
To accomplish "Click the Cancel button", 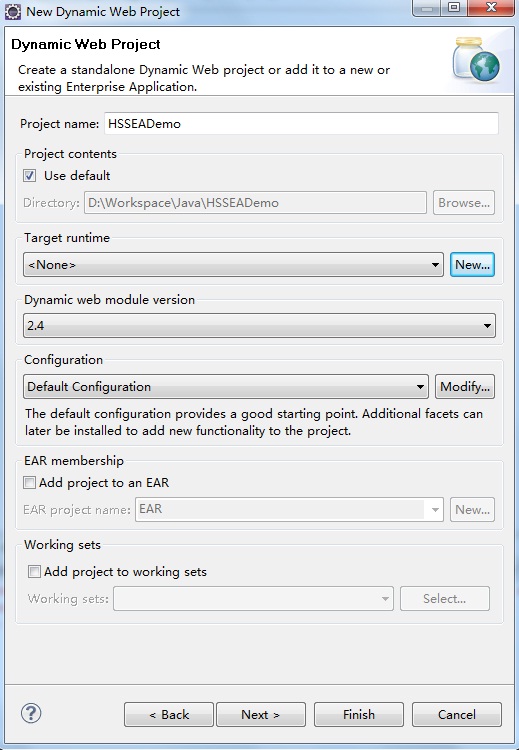I will [x=457, y=715].
